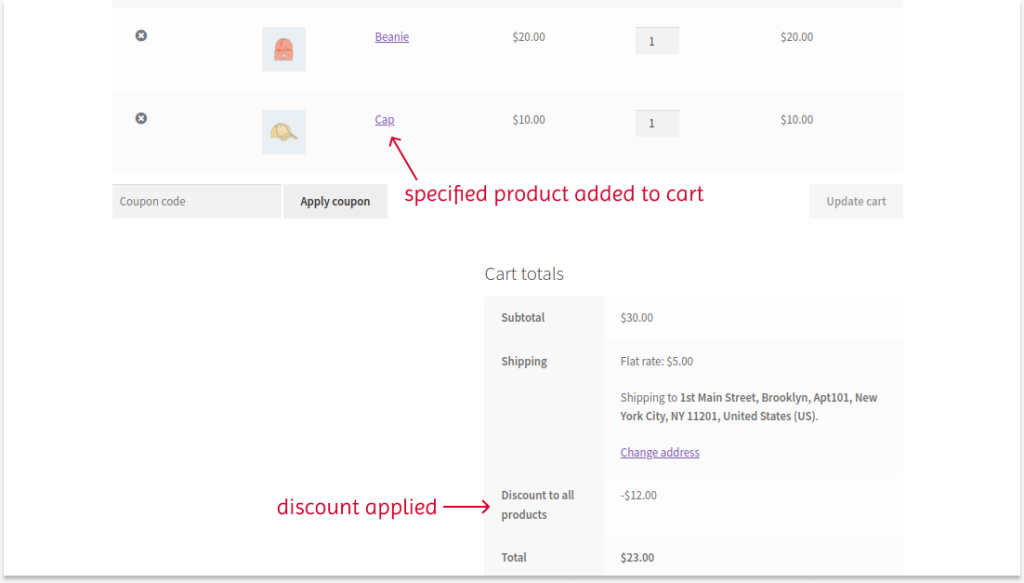This screenshot has width=1024, height=583.
Task: Click the Coupon code input field
Action: 196,201
